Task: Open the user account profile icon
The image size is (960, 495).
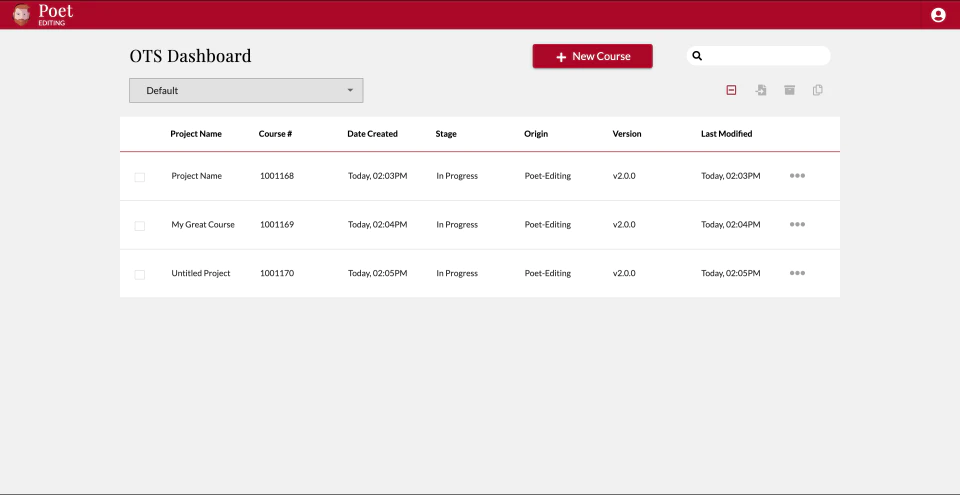Action: pyautogui.click(x=938, y=15)
